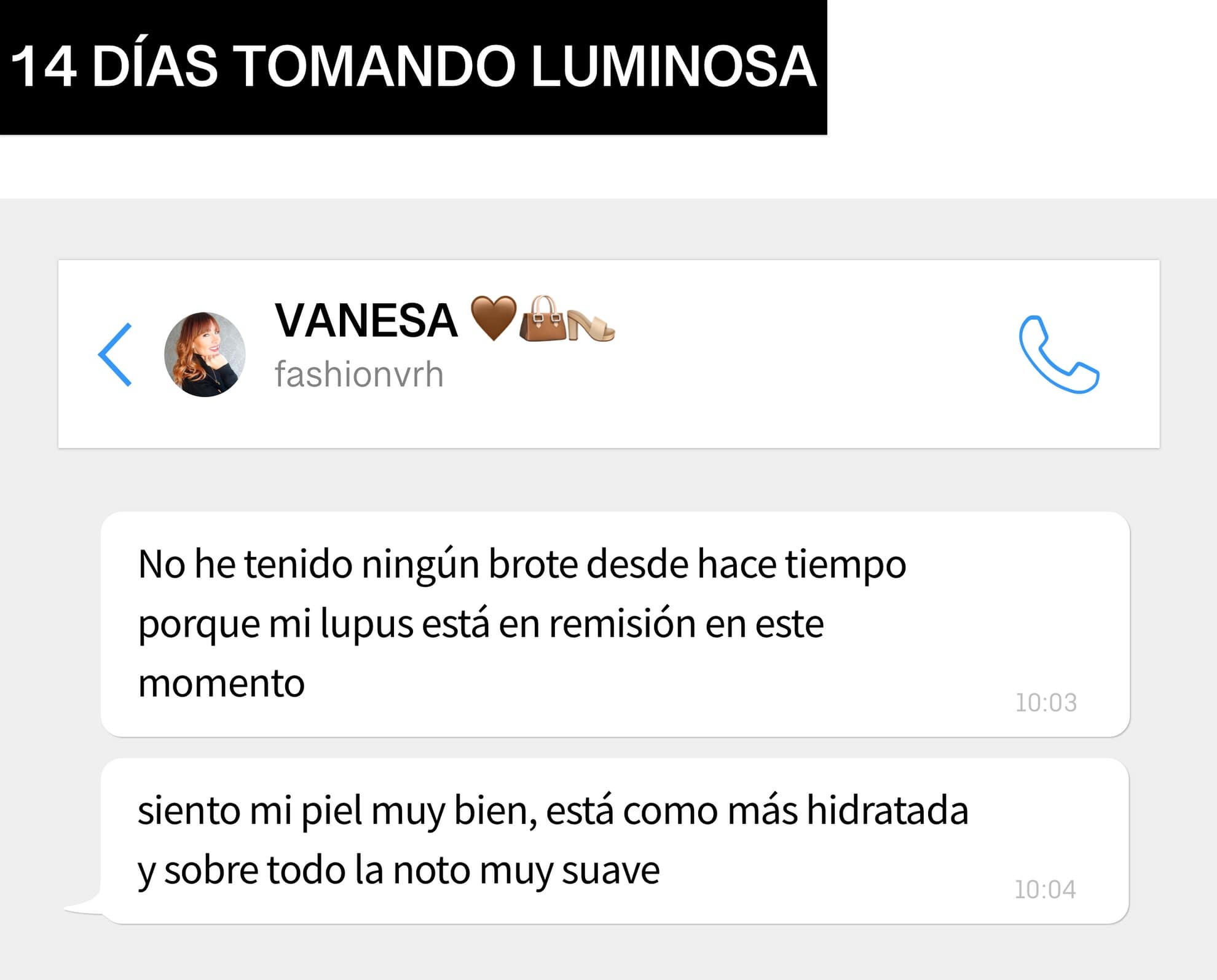Click the tail of the second bubble
This screenshot has height=980, width=1217.
pos(84,905)
